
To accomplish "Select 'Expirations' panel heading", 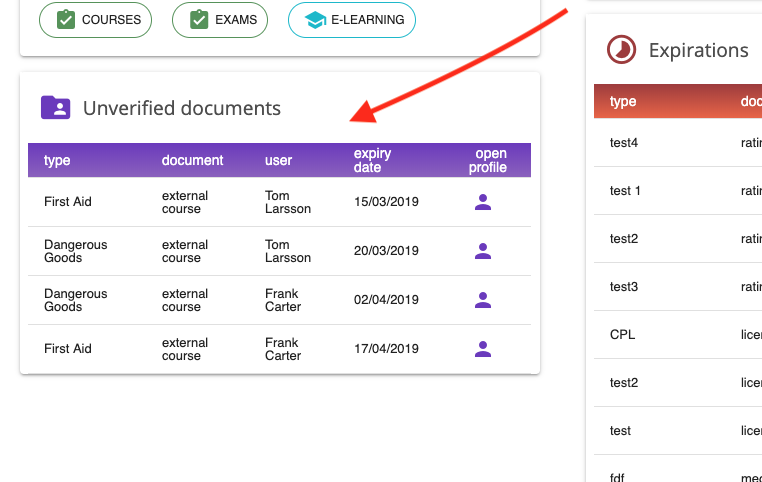I will pos(698,50).
